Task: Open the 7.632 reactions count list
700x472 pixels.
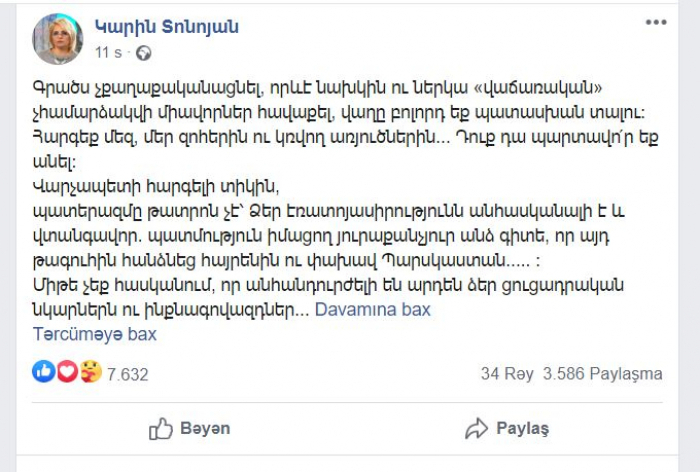Action: click(127, 374)
